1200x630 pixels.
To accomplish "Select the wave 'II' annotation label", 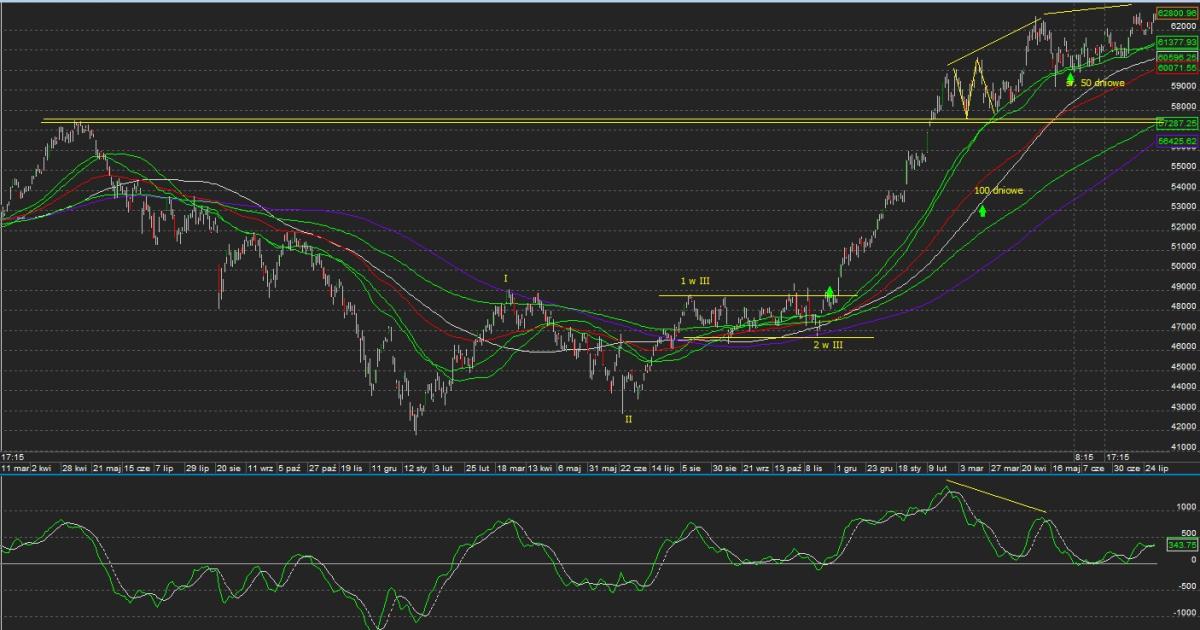I will point(628,420).
